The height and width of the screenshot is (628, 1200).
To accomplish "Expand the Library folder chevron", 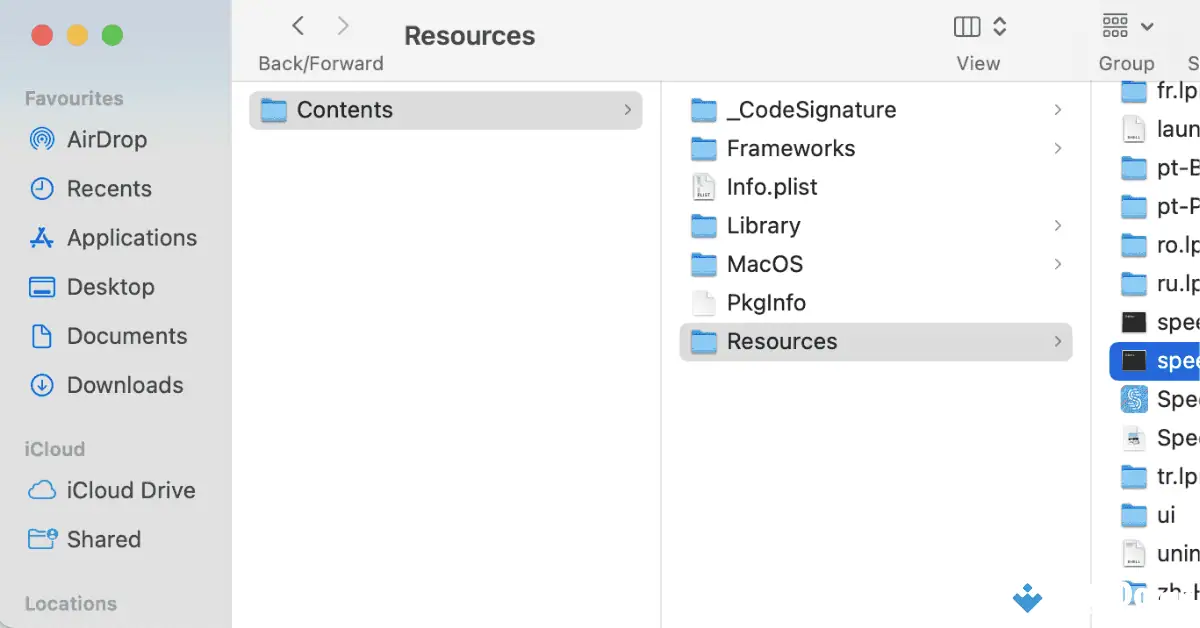I will [x=1058, y=225].
